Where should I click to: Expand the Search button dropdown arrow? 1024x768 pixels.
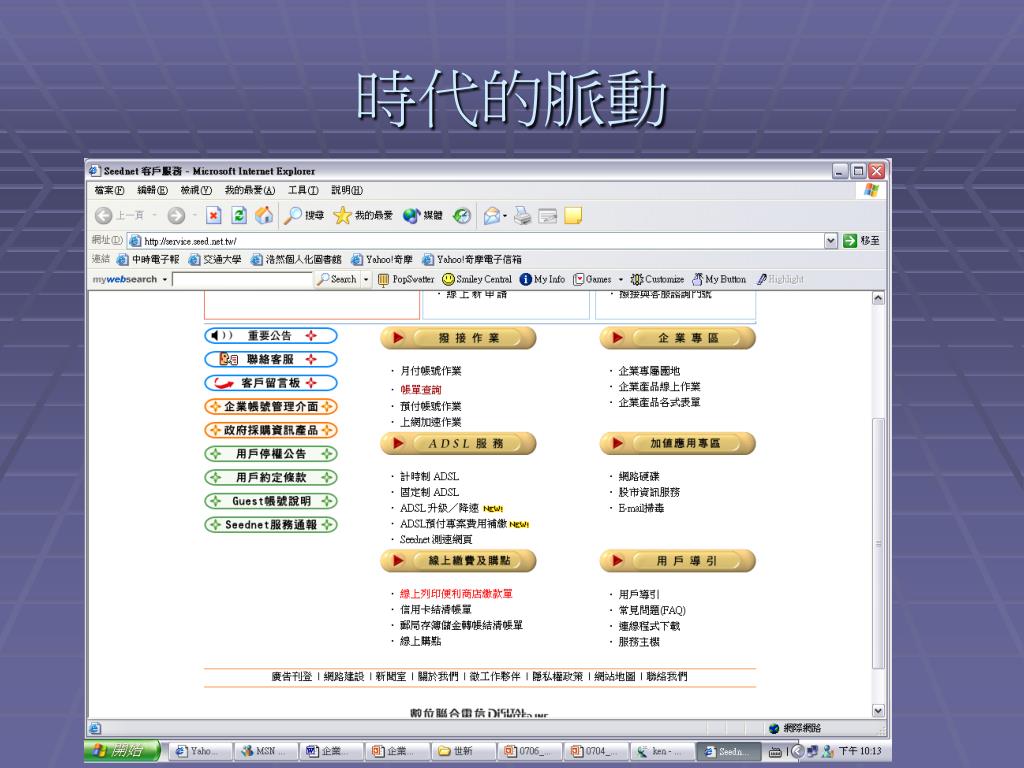point(366,280)
